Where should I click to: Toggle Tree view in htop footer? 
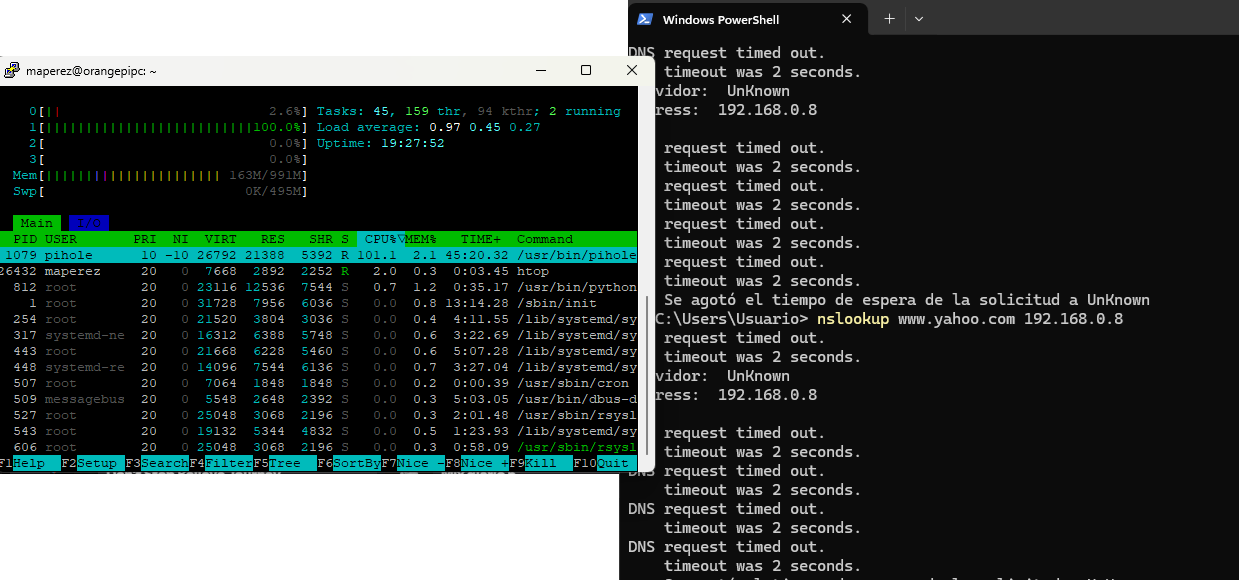(285, 463)
